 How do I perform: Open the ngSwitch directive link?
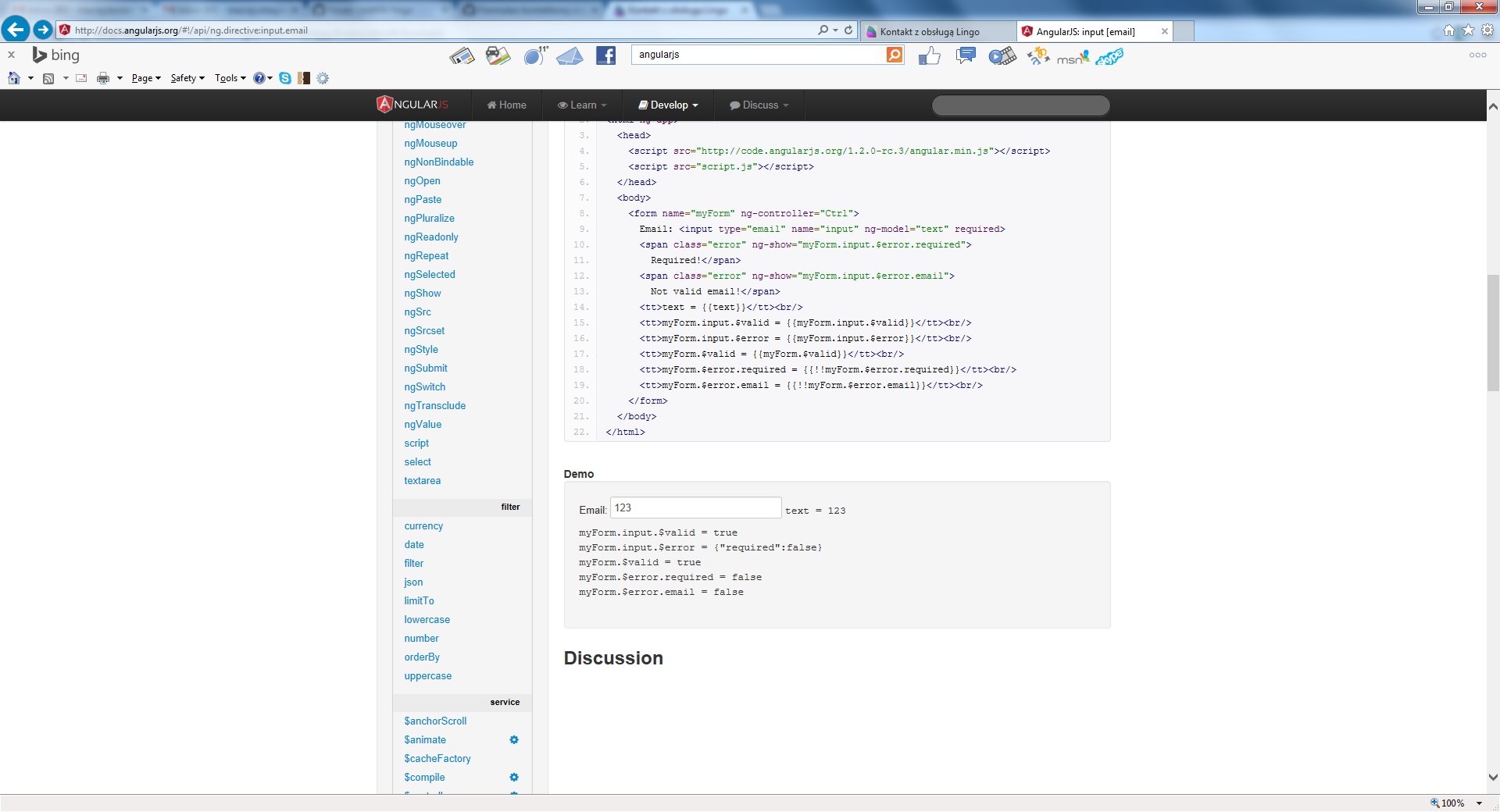[425, 387]
